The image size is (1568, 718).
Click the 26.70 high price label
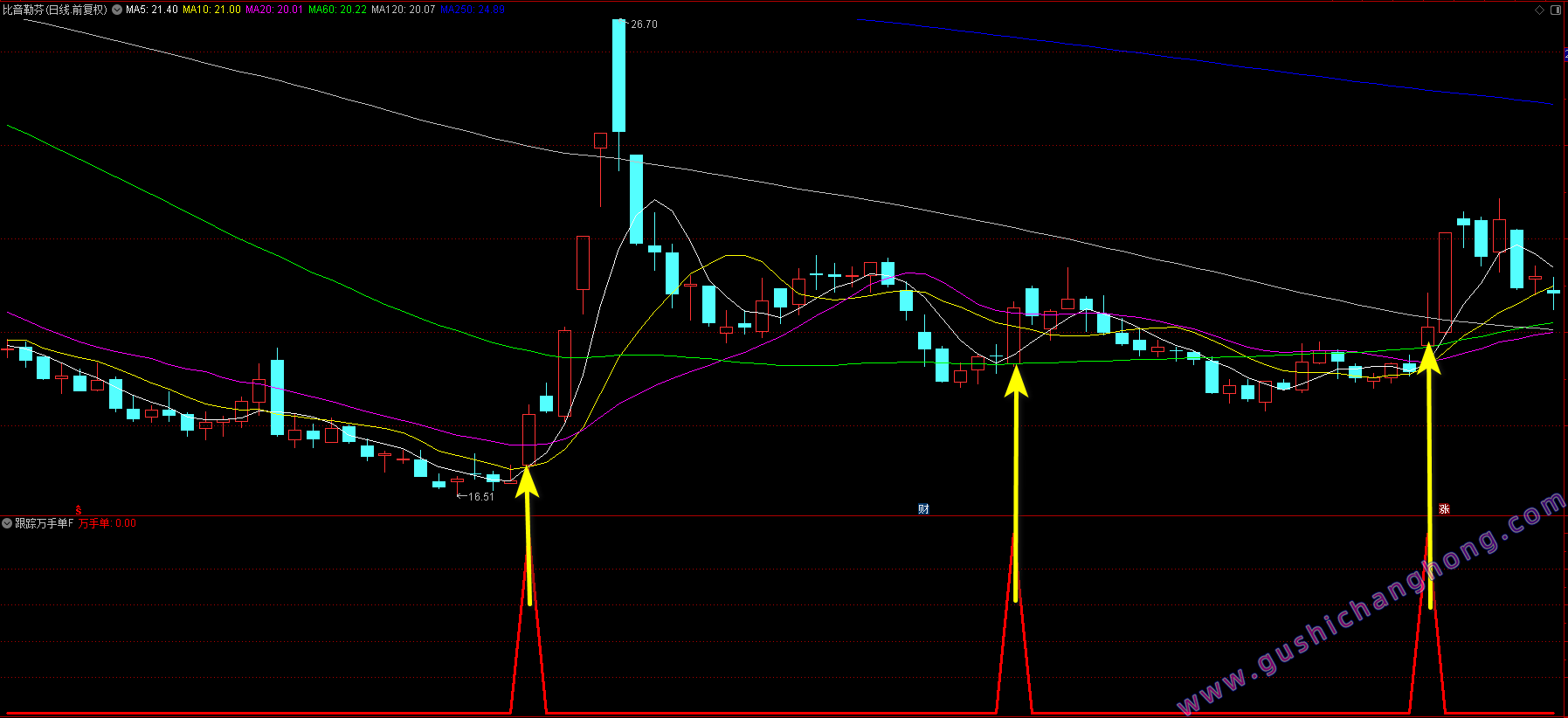(644, 24)
